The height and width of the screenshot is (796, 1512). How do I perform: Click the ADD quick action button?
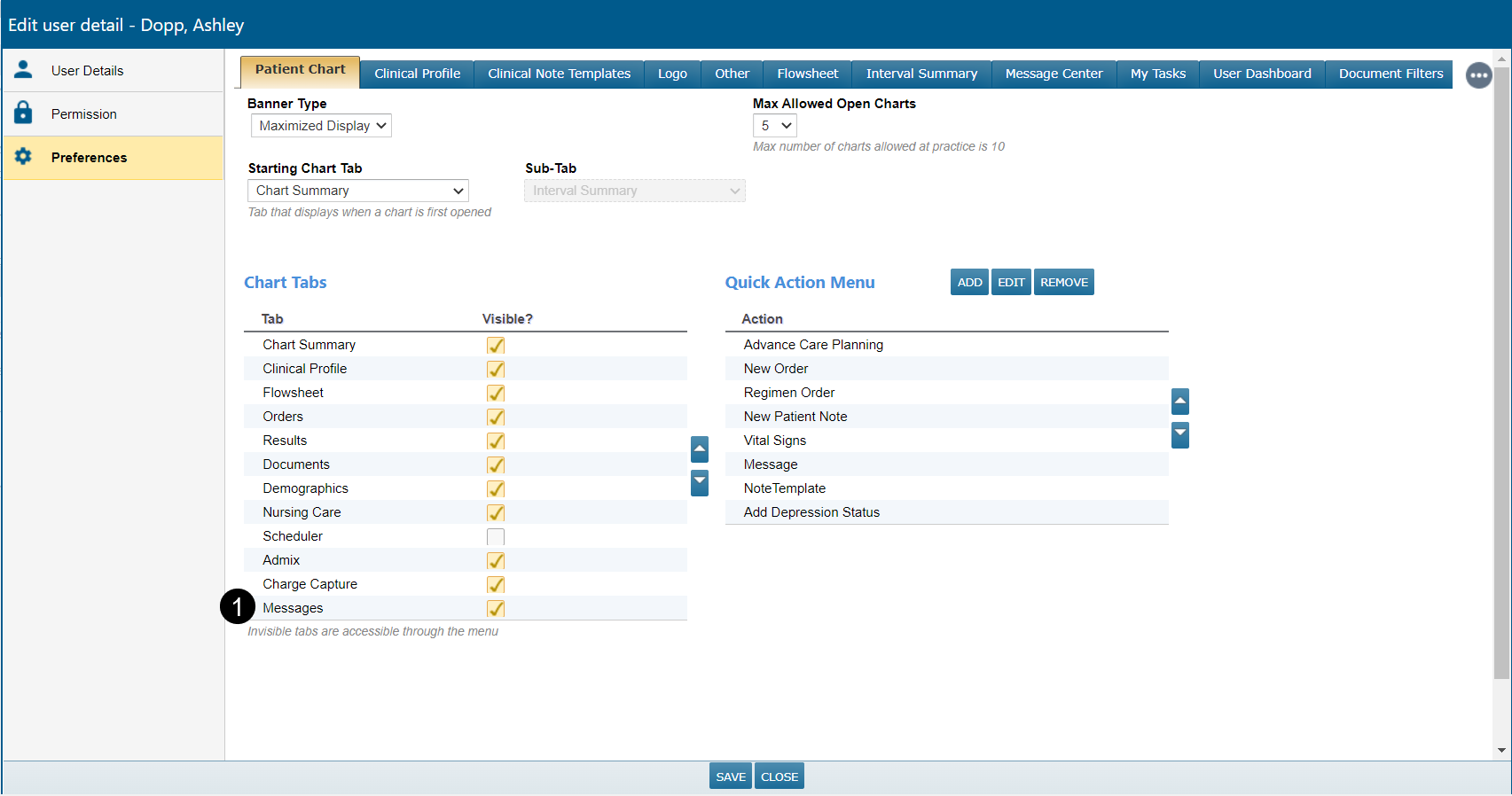click(969, 282)
